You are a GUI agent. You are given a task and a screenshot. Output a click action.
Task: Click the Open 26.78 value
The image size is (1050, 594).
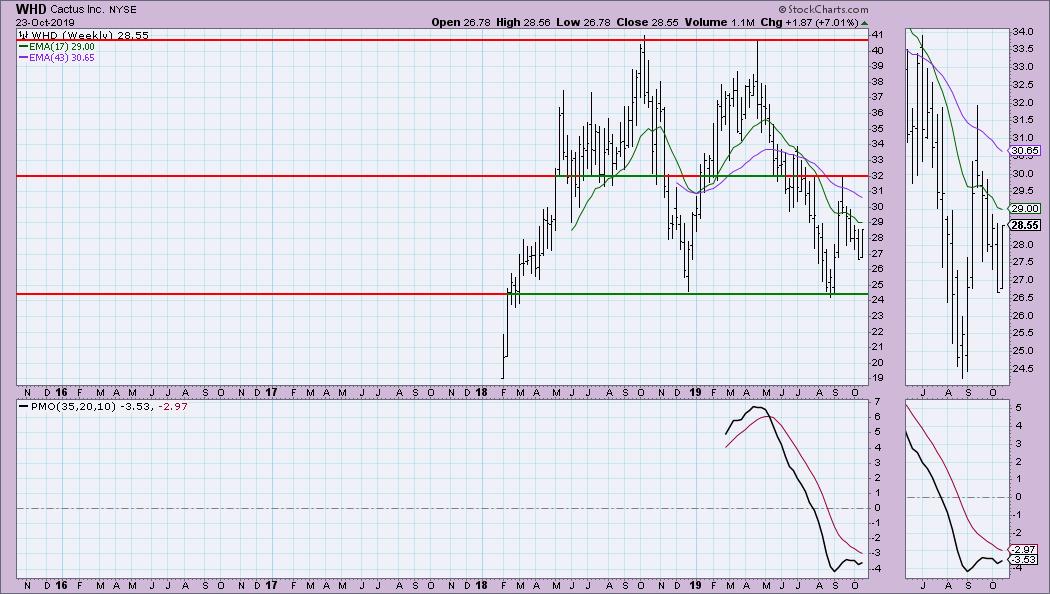click(461, 22)
